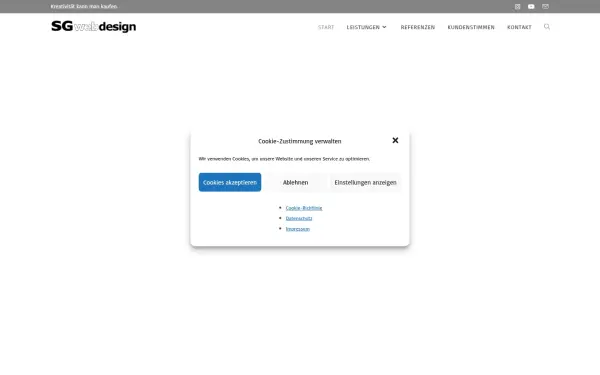
Task: Open the Datenschutz link
Action: (299, 218)
